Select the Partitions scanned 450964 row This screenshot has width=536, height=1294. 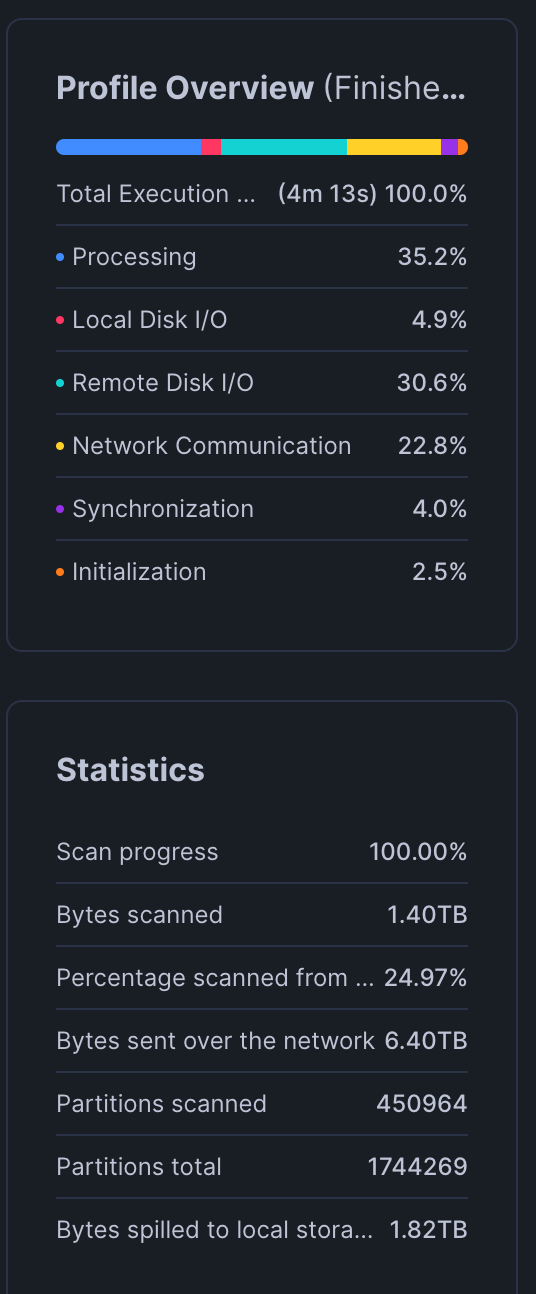point(262,1104)
